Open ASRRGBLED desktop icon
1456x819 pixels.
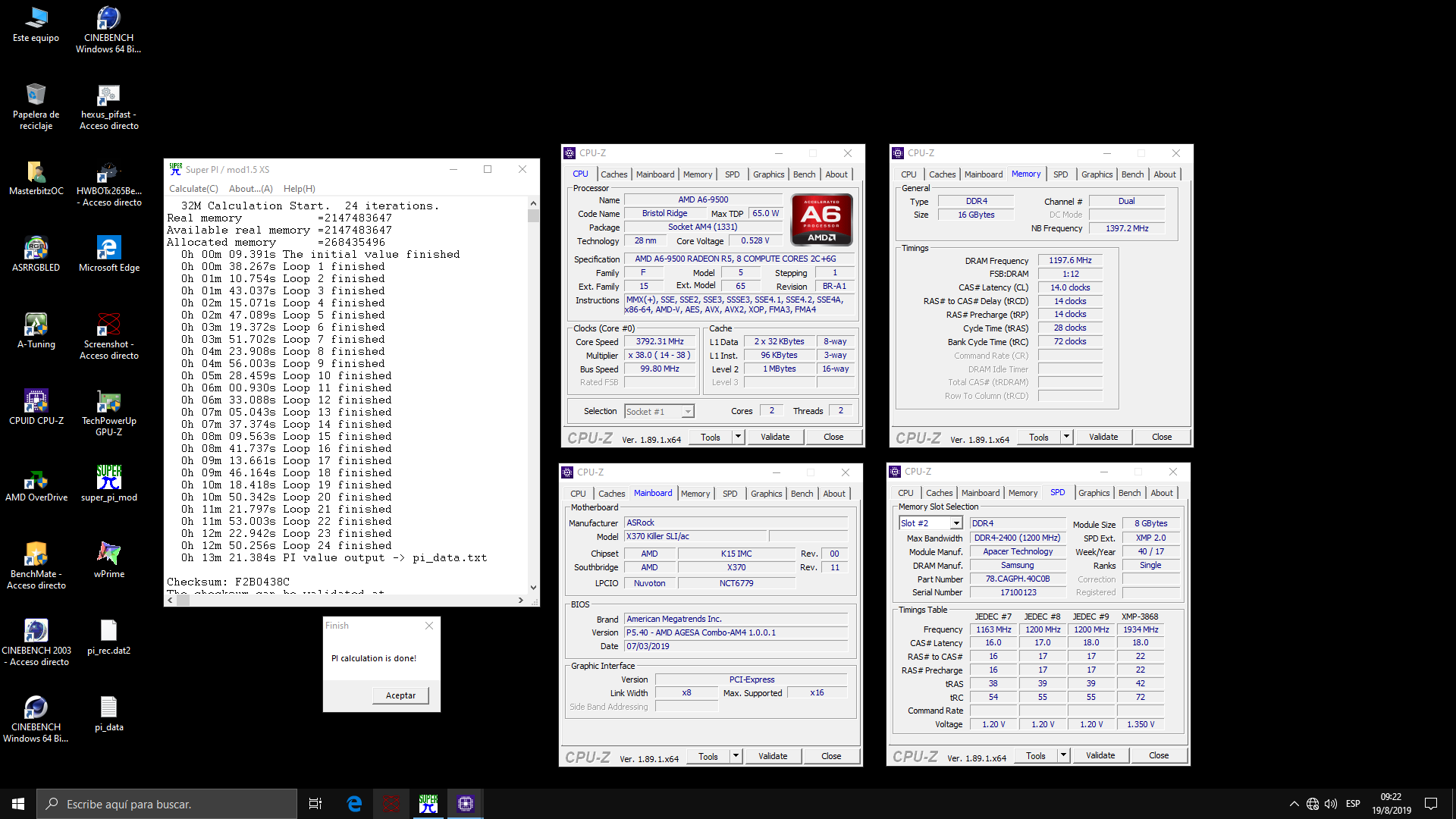(36, 256)
